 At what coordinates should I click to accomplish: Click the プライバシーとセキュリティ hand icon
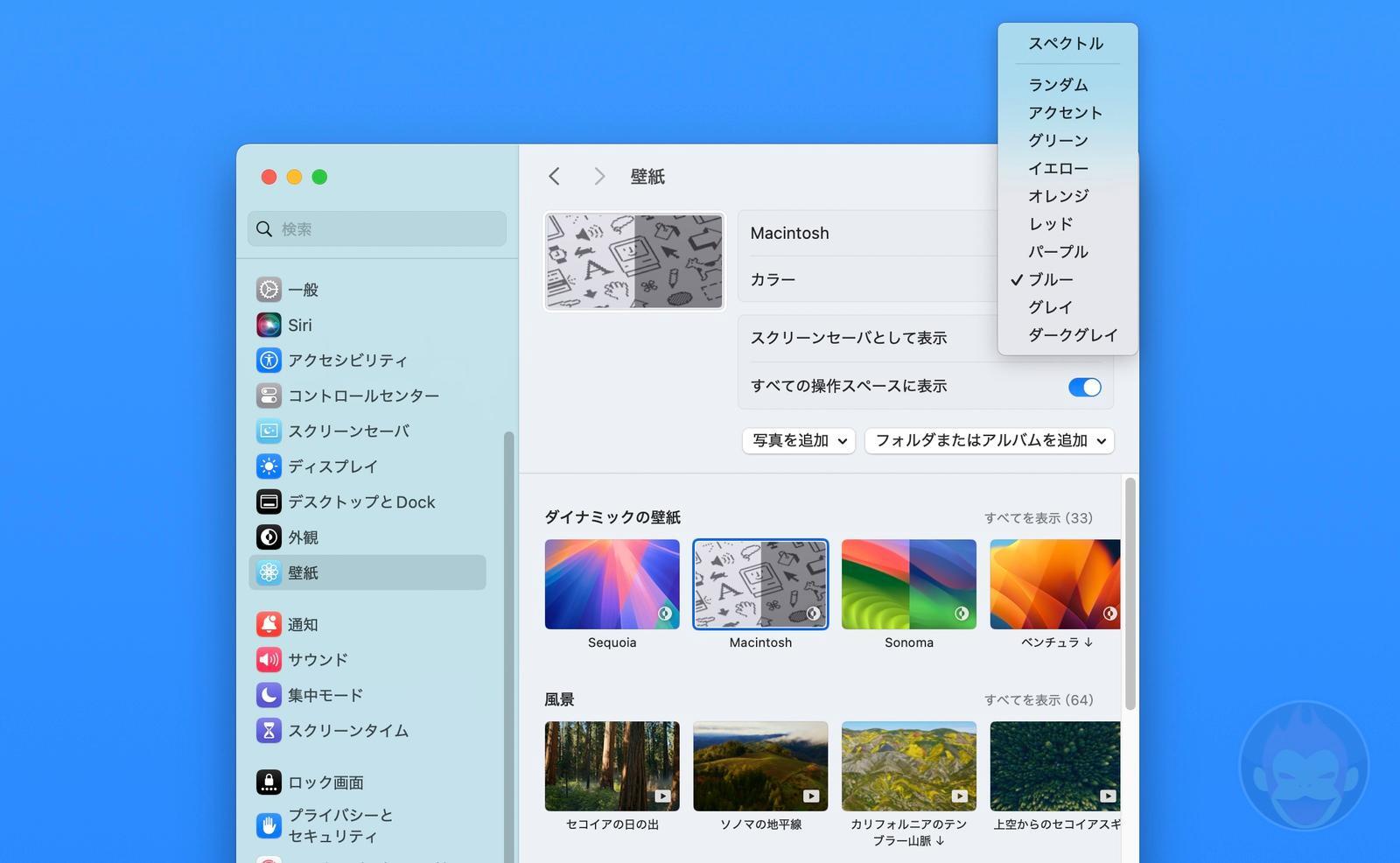click(x=269, y=825)
